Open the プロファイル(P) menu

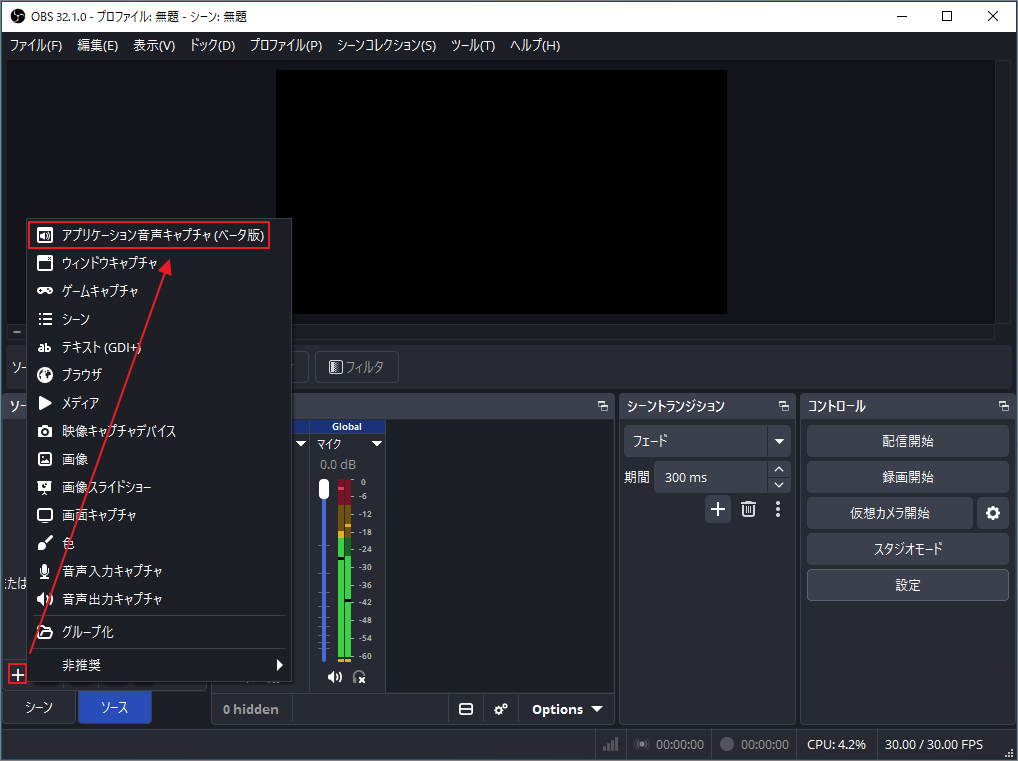coord(286,45)
